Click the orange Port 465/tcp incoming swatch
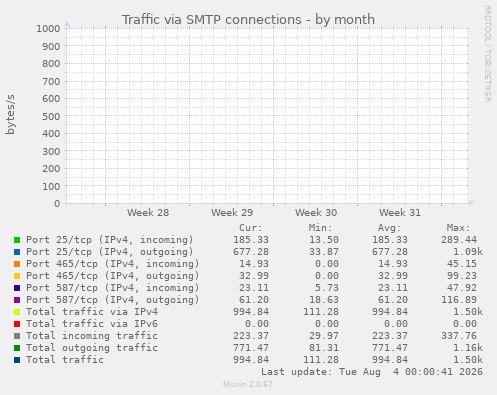Viewport: 497px width, 395px height. coord(17,264)
